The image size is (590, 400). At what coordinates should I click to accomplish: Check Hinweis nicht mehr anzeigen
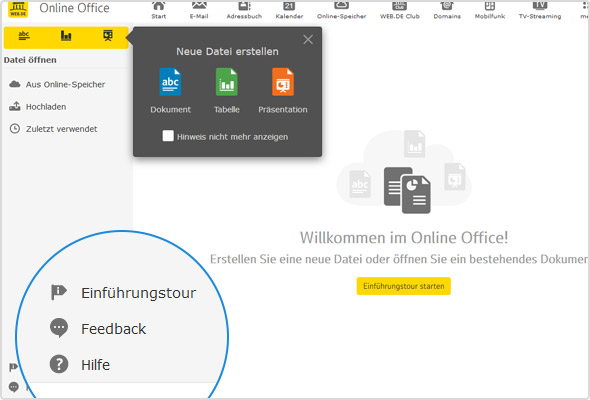pos(168,136)
